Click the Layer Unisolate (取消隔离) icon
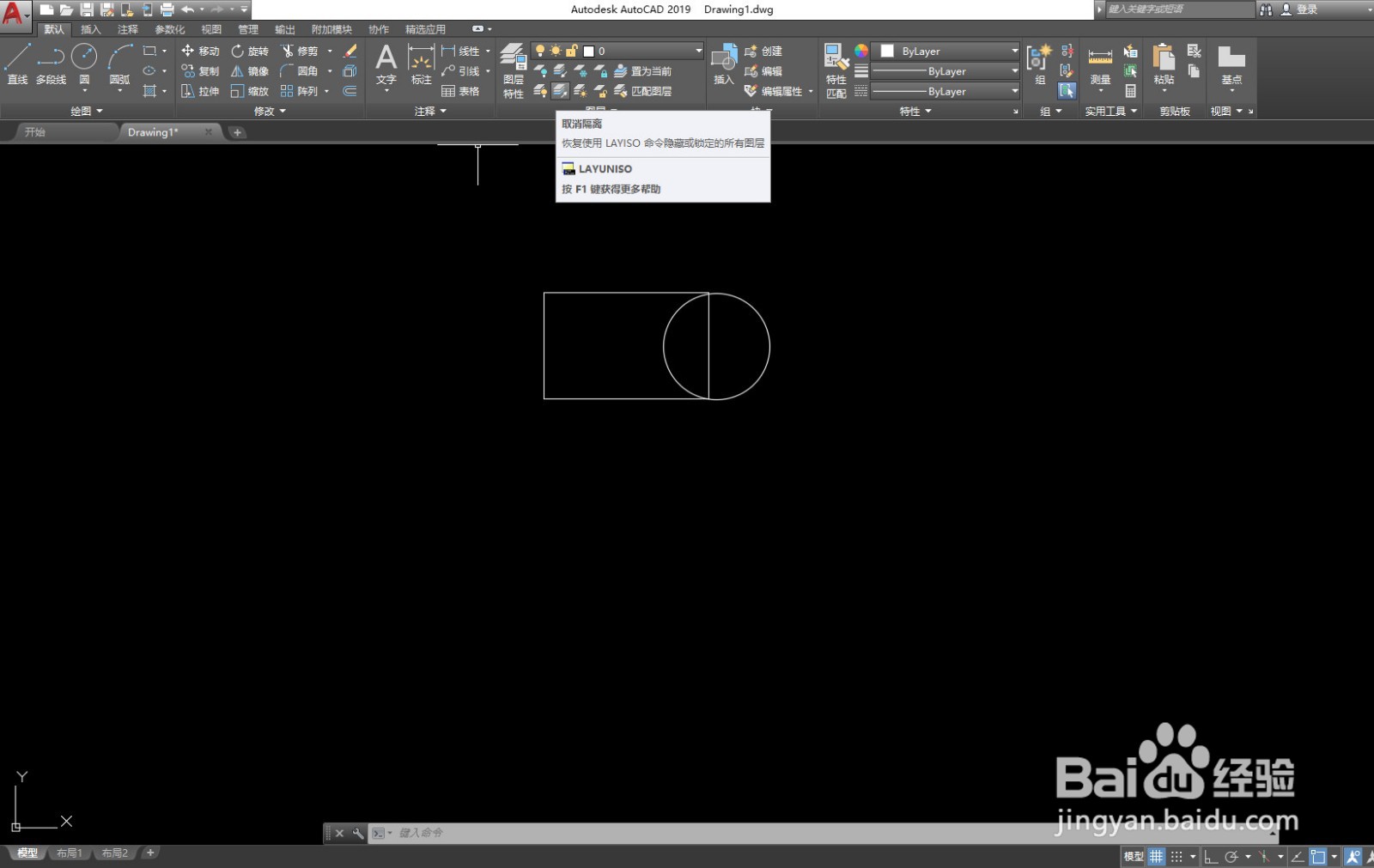Viewport: 1374px width, 868px height. point(560,91)
